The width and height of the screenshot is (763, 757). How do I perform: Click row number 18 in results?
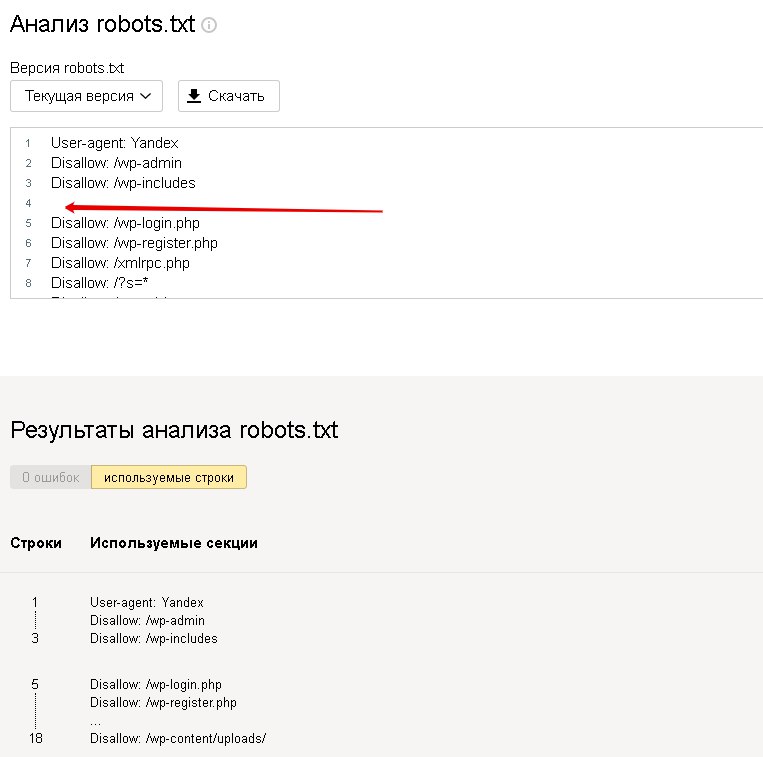[x=36, y=738]
